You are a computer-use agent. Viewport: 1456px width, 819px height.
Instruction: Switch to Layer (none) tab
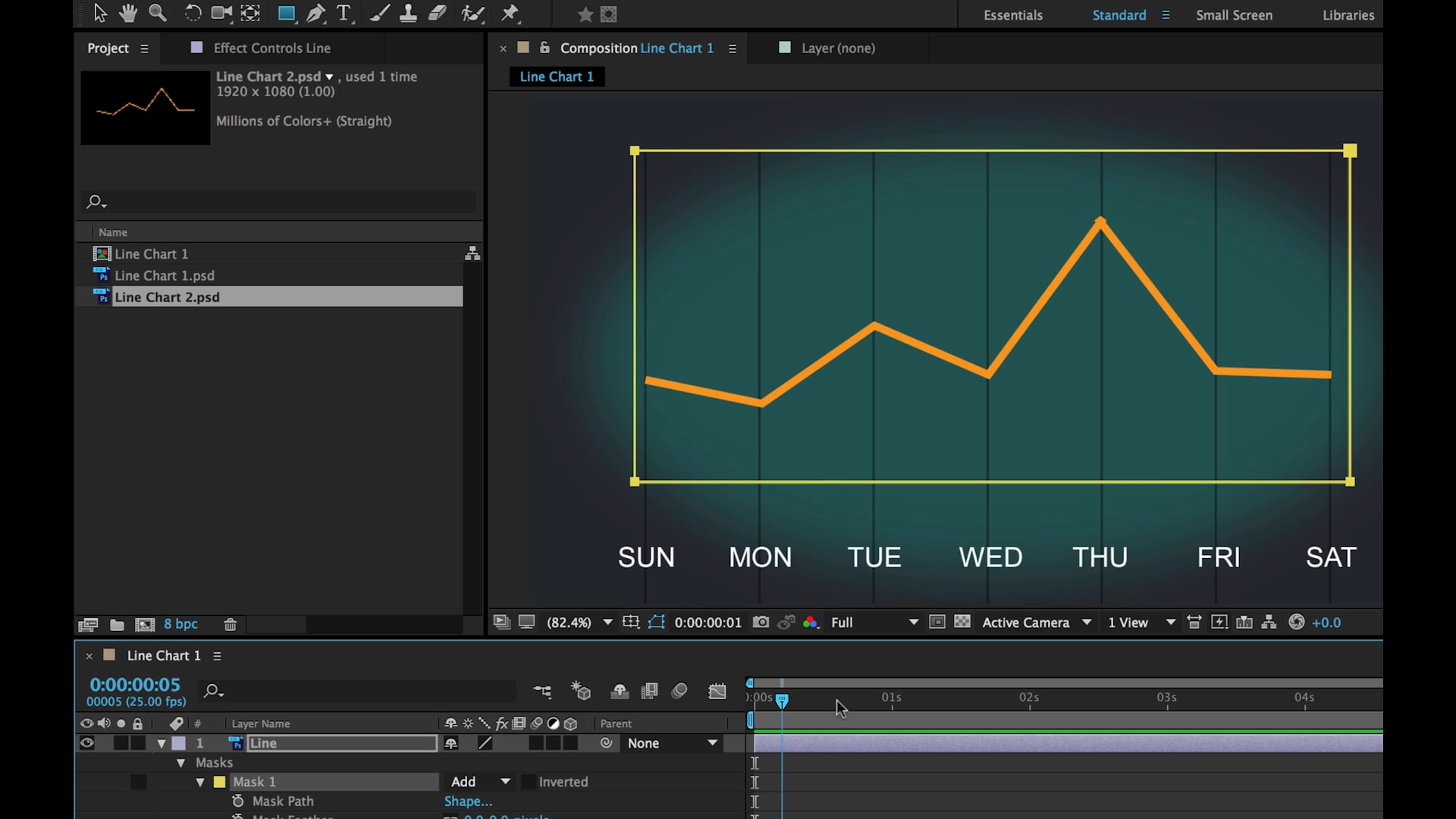point(838,48)
